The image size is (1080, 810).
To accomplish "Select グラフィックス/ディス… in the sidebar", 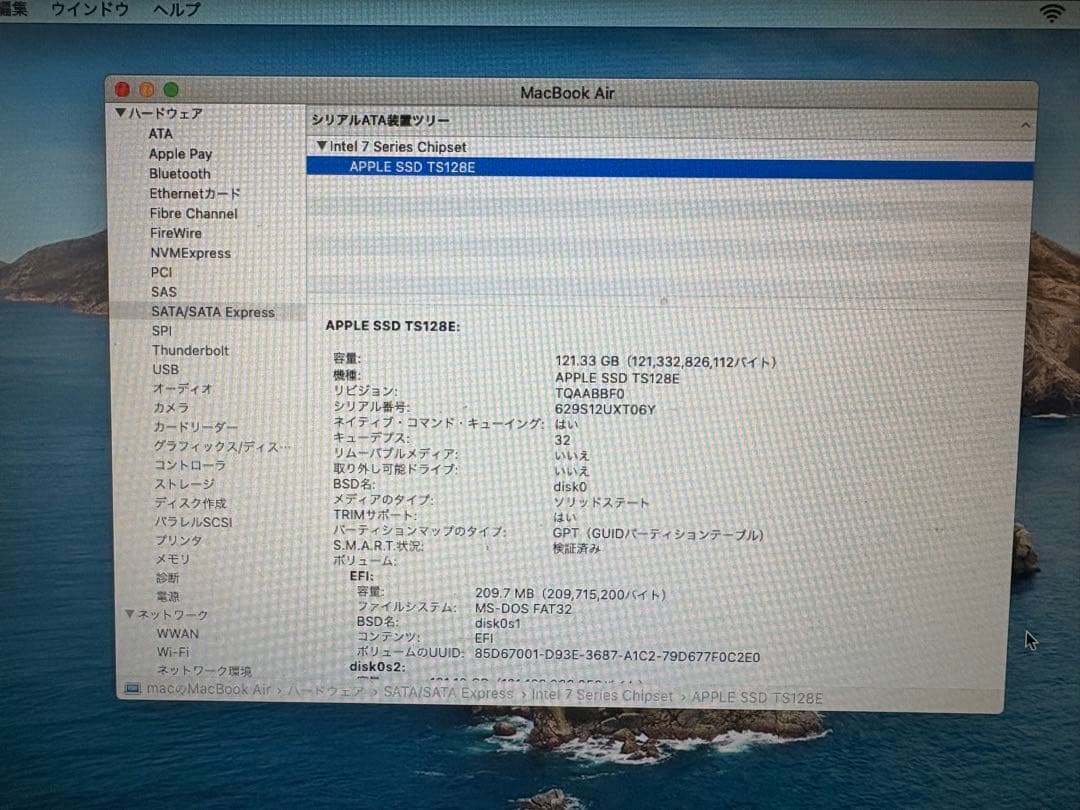I will click(x=222, y=446).
